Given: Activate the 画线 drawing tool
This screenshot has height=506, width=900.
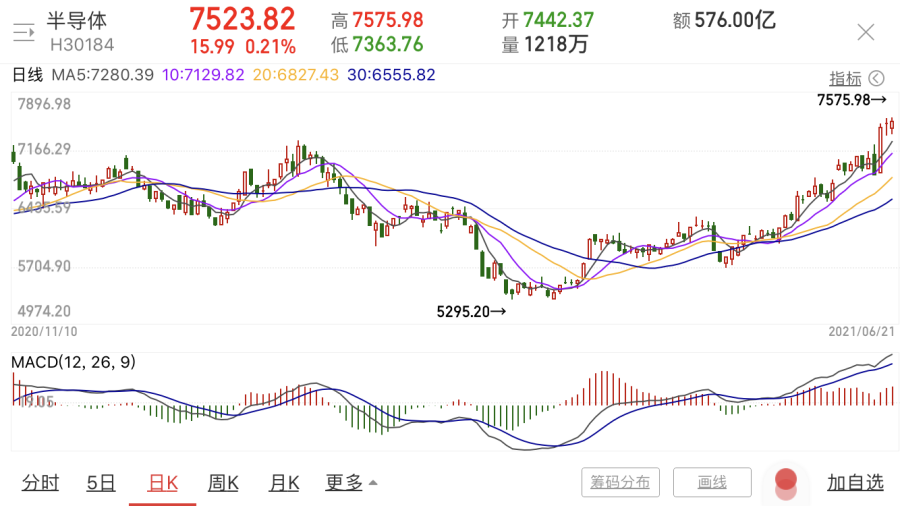Looking at the screenshot, I should pos(712,482).
